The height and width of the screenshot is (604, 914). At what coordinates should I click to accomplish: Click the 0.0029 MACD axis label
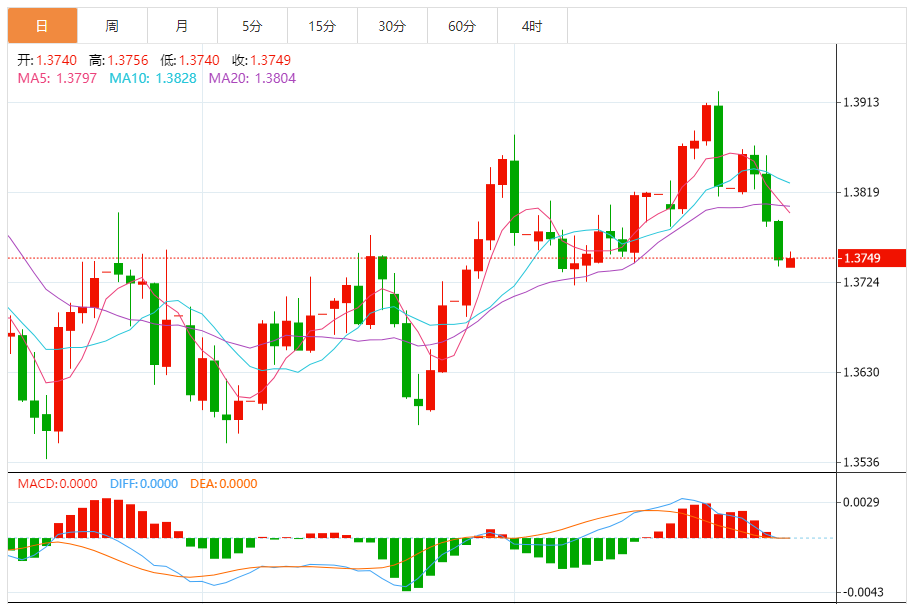point(862,502)
